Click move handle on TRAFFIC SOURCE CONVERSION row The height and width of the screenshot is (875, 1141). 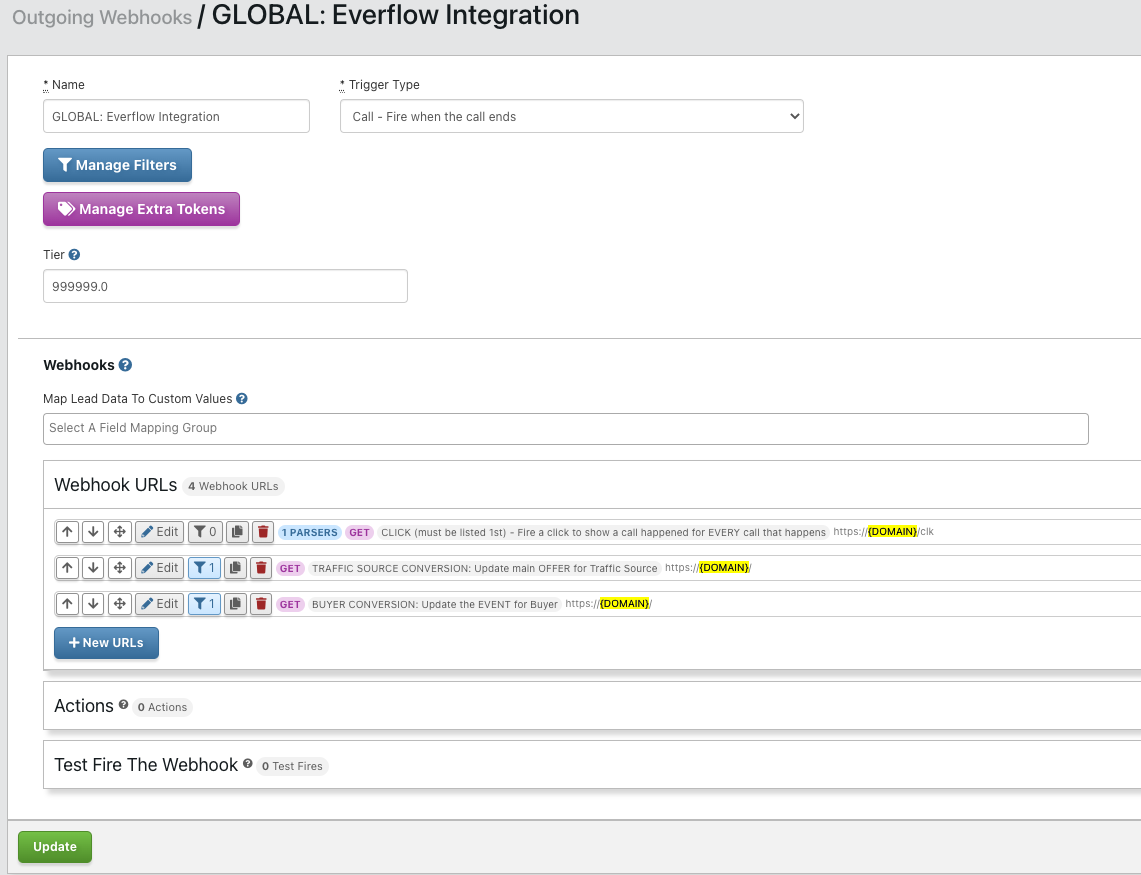point(119,568)
